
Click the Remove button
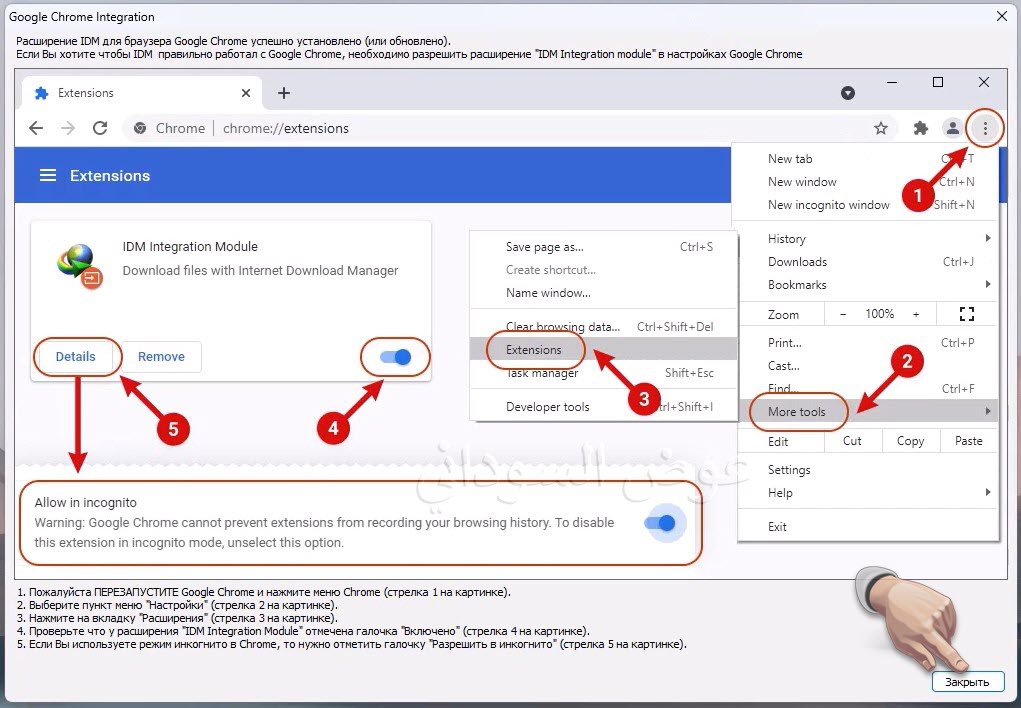[x=161, y=357]
